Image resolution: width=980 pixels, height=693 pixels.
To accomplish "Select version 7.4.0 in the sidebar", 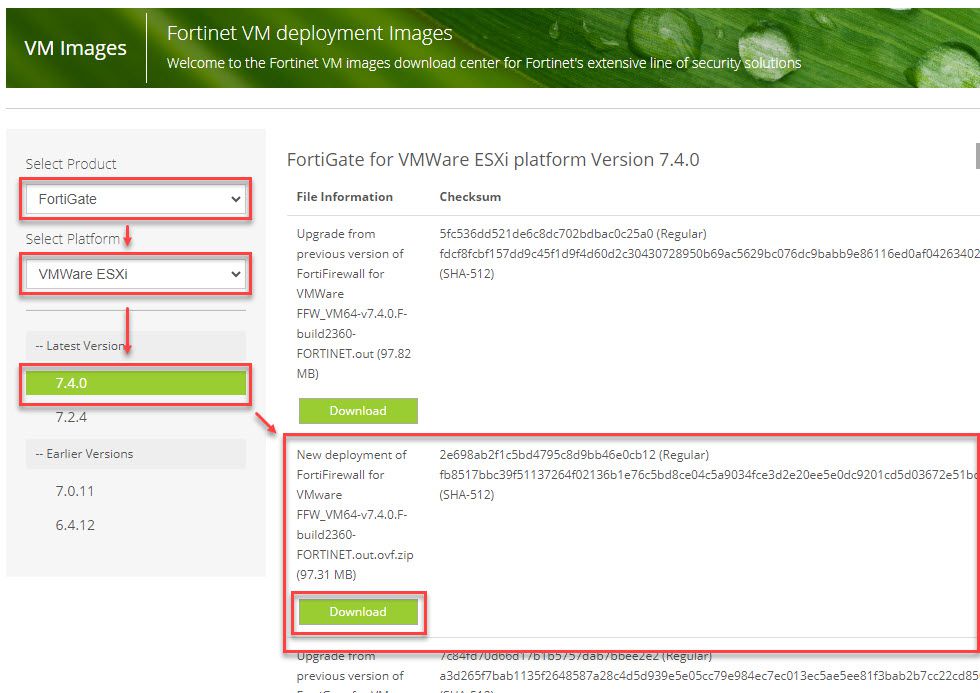I will [135, 383].
